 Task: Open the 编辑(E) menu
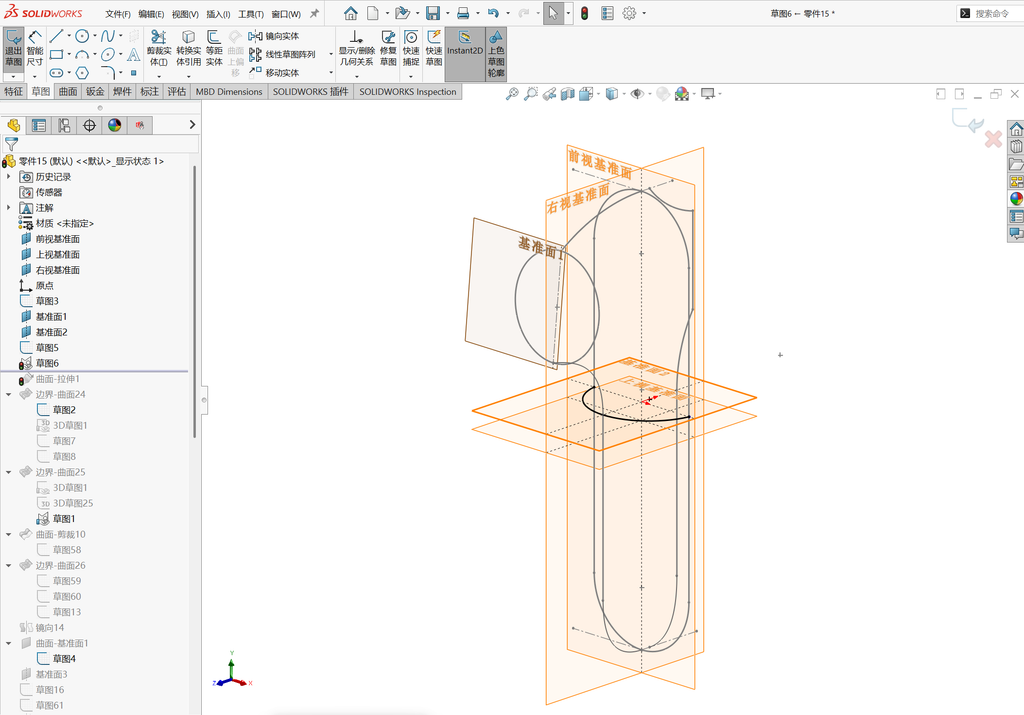(x=151, y=14)
